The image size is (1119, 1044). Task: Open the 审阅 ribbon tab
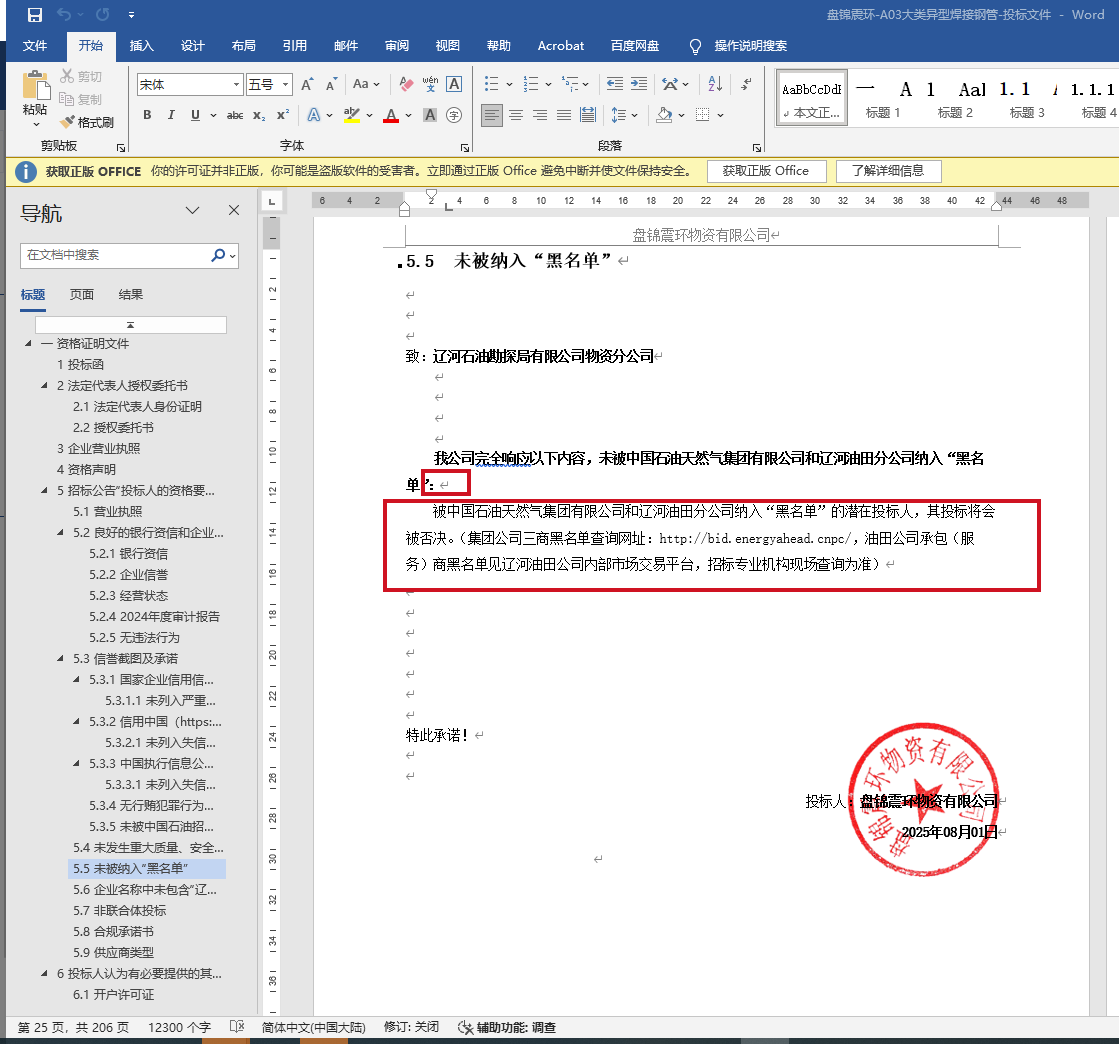[x=397, y=46]
